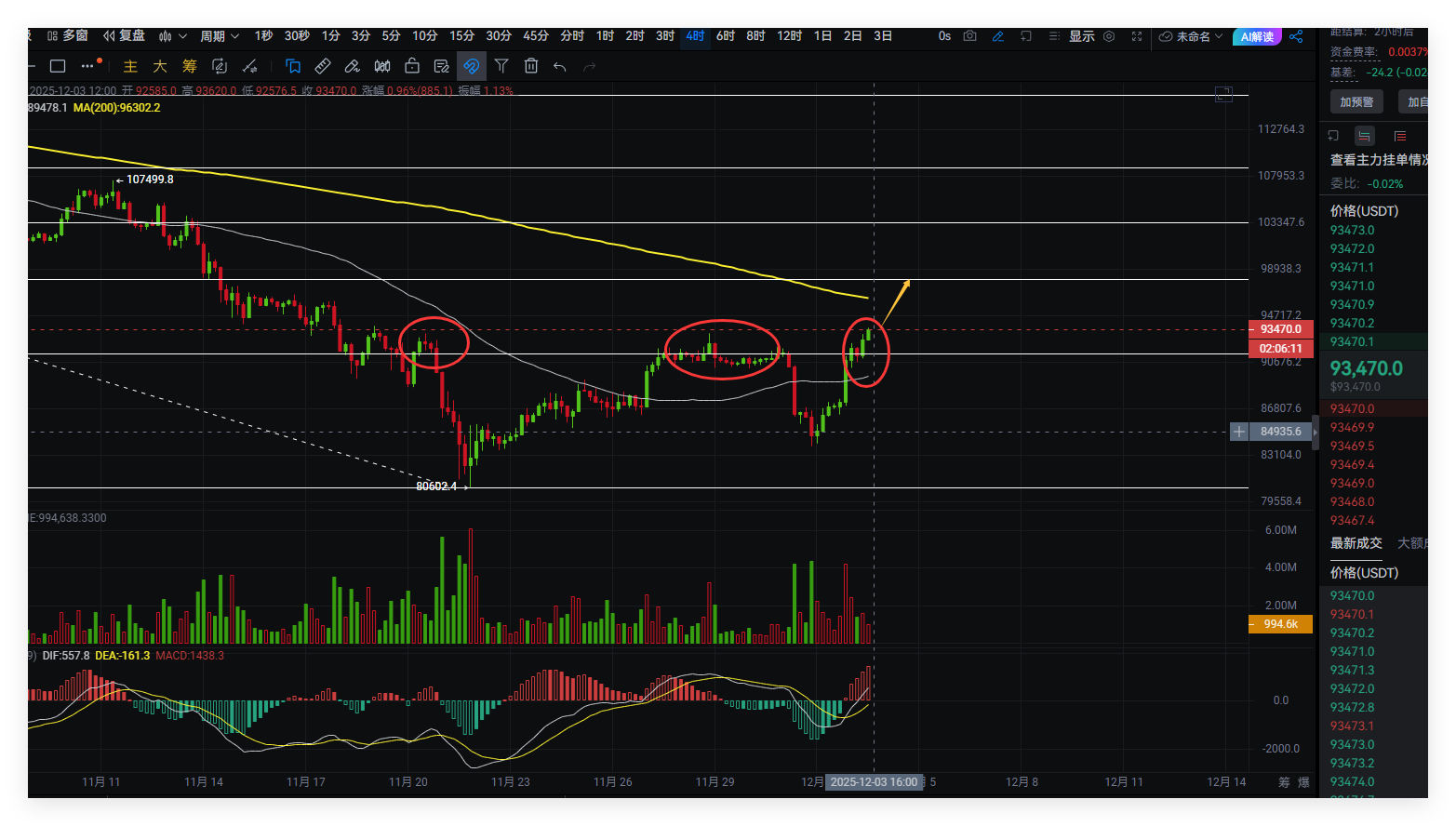1456x826 pixels.
Task: Click the 加预警 add alert button
Action: 1356,102
